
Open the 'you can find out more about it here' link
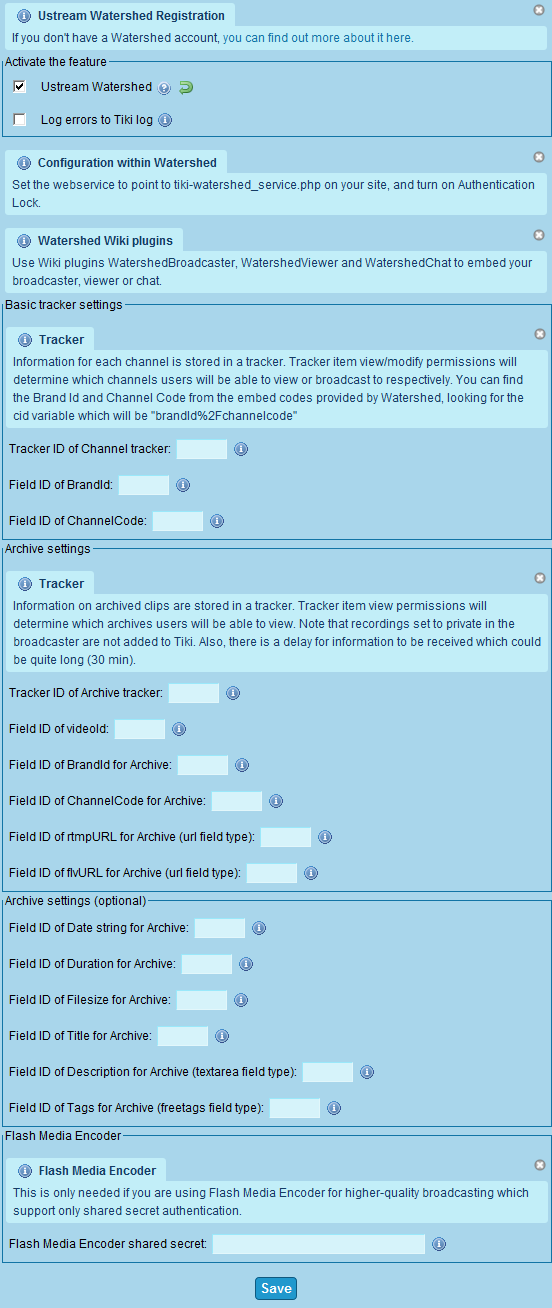[x=316, y=38]
